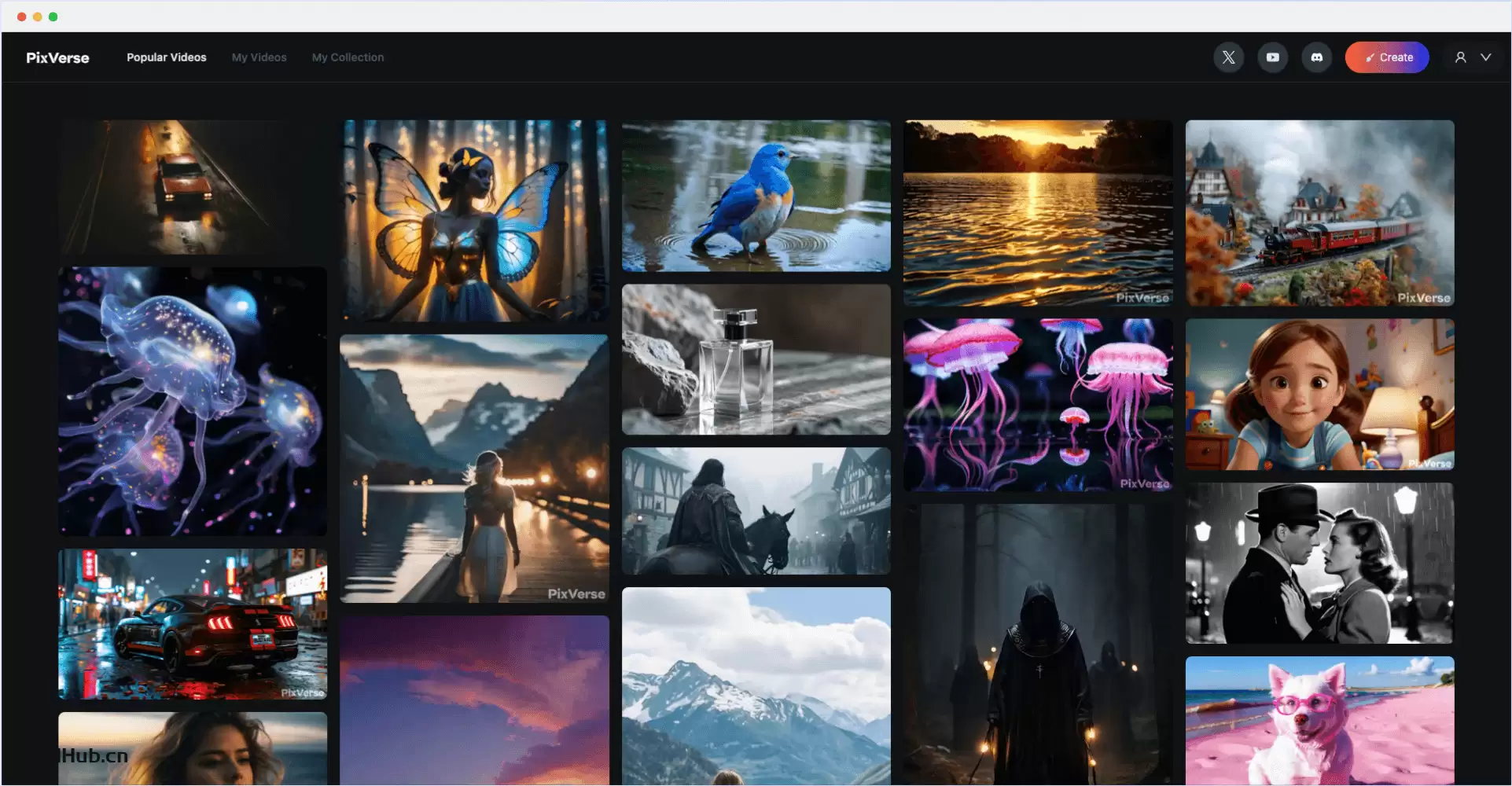The image size is (1512, 786).
Task: Open the woman walking by lake video
Action: (474, 469)
